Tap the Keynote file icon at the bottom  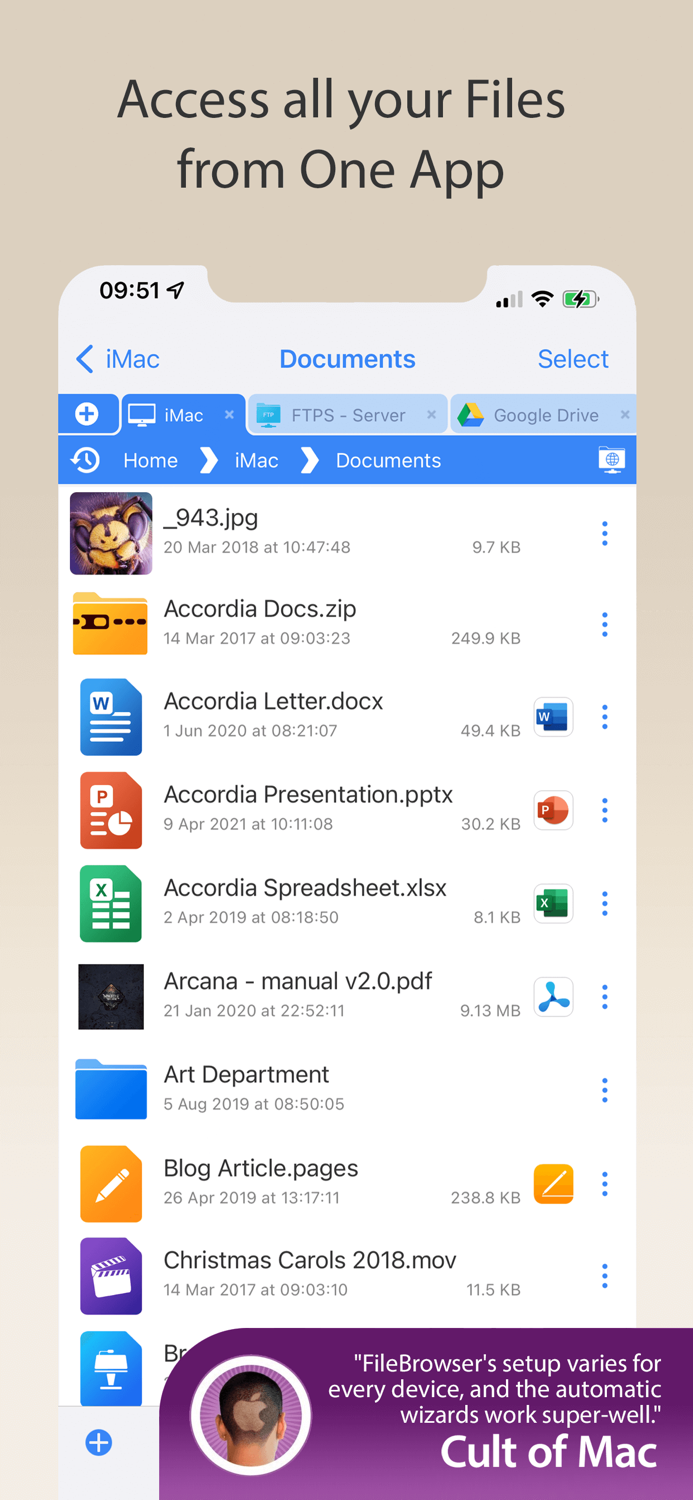pos(111,1368)
